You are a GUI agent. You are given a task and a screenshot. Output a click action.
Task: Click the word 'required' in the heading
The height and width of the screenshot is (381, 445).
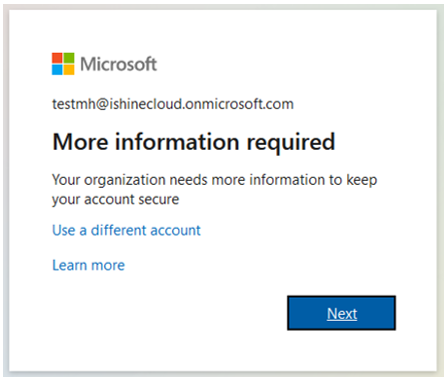coord(291,144)
